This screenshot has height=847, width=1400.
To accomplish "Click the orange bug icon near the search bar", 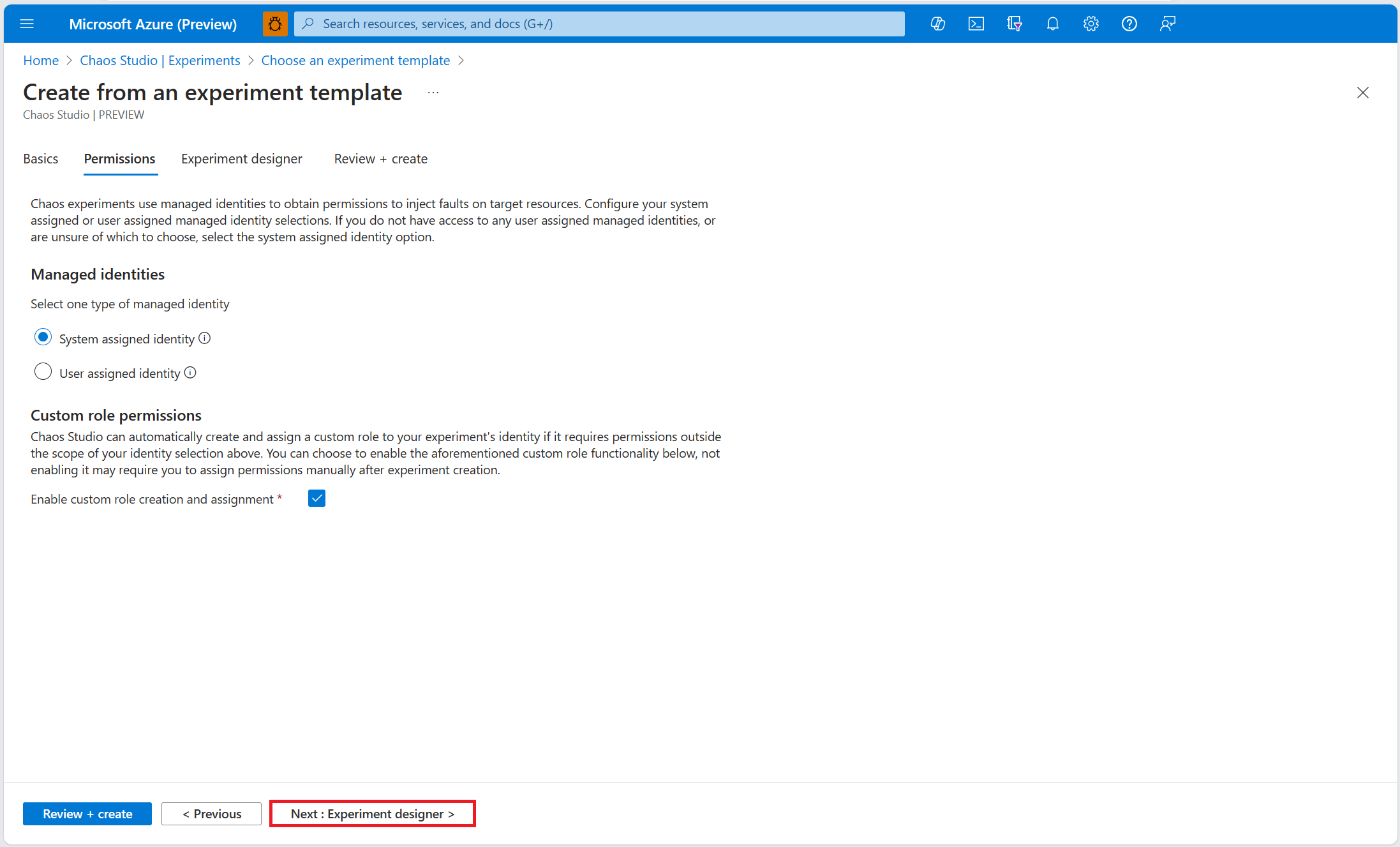I will (274, 24).
